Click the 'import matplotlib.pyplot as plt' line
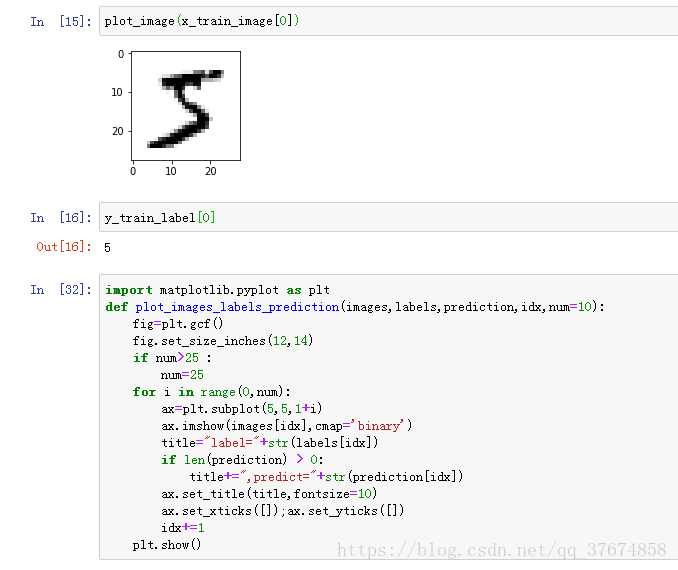678x570 pixels. pyautogui.click(x=217, y=290)
